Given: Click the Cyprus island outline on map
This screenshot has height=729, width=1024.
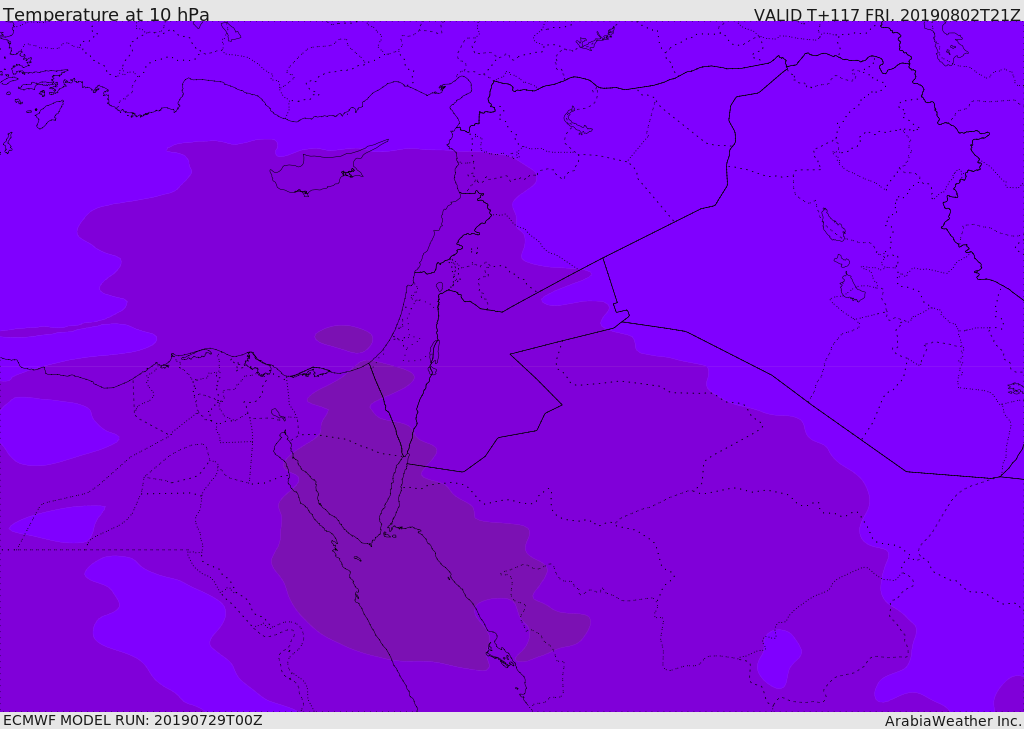Looking at the screenshot, I should pyautogui.click(x=328, y=169).
